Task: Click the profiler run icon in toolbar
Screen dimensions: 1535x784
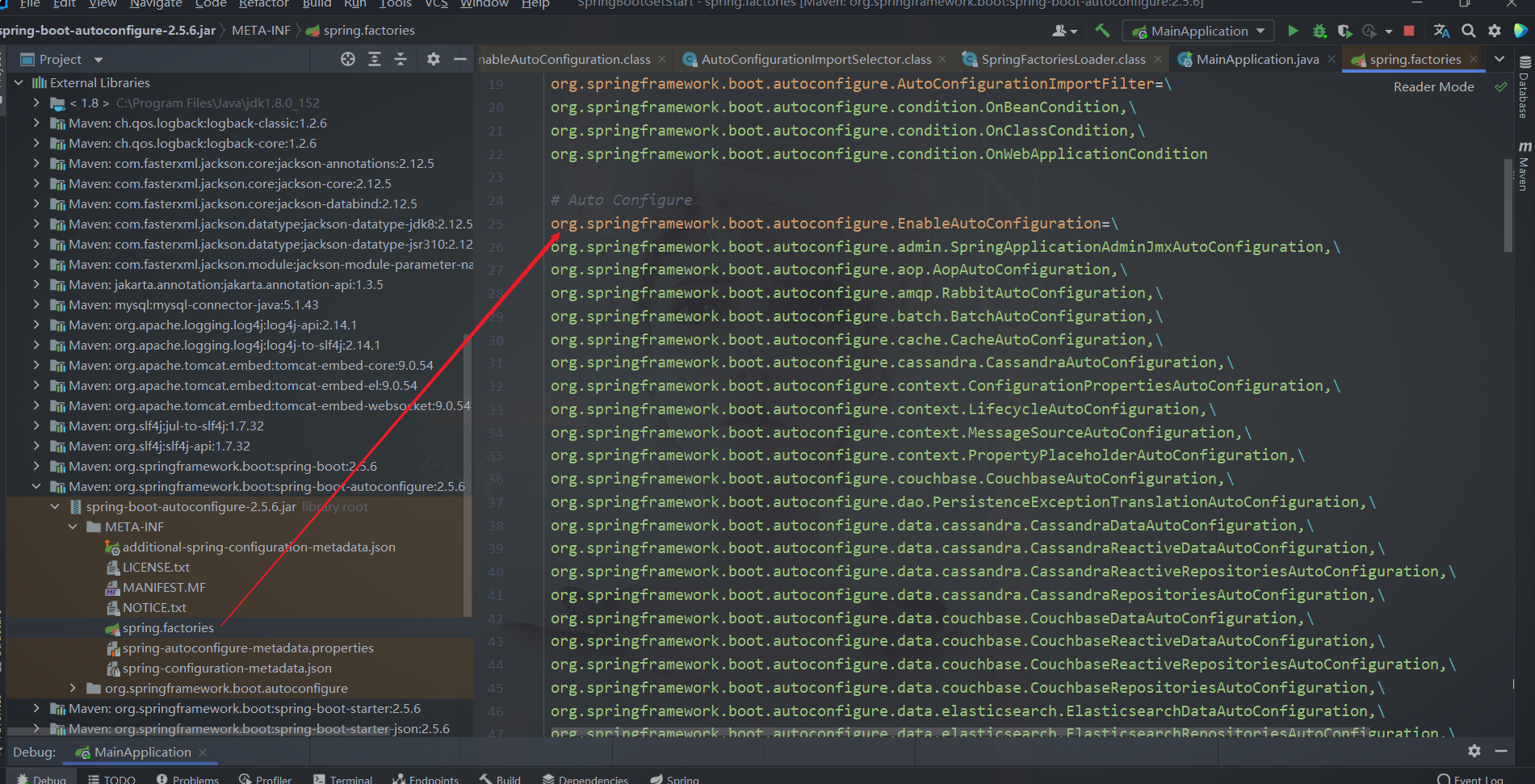Action: [x=1369, y=31]
